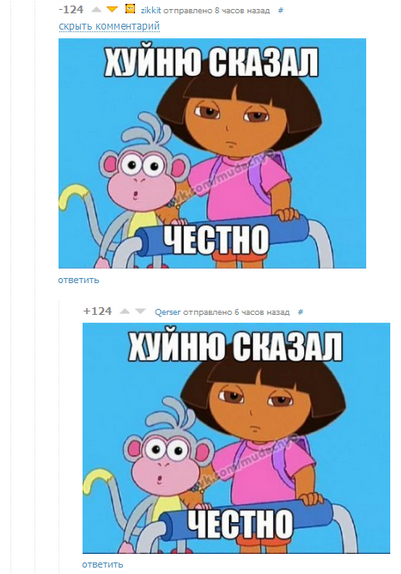Open the first Dora meme image
Screen dimensions: 401x574
212,153
